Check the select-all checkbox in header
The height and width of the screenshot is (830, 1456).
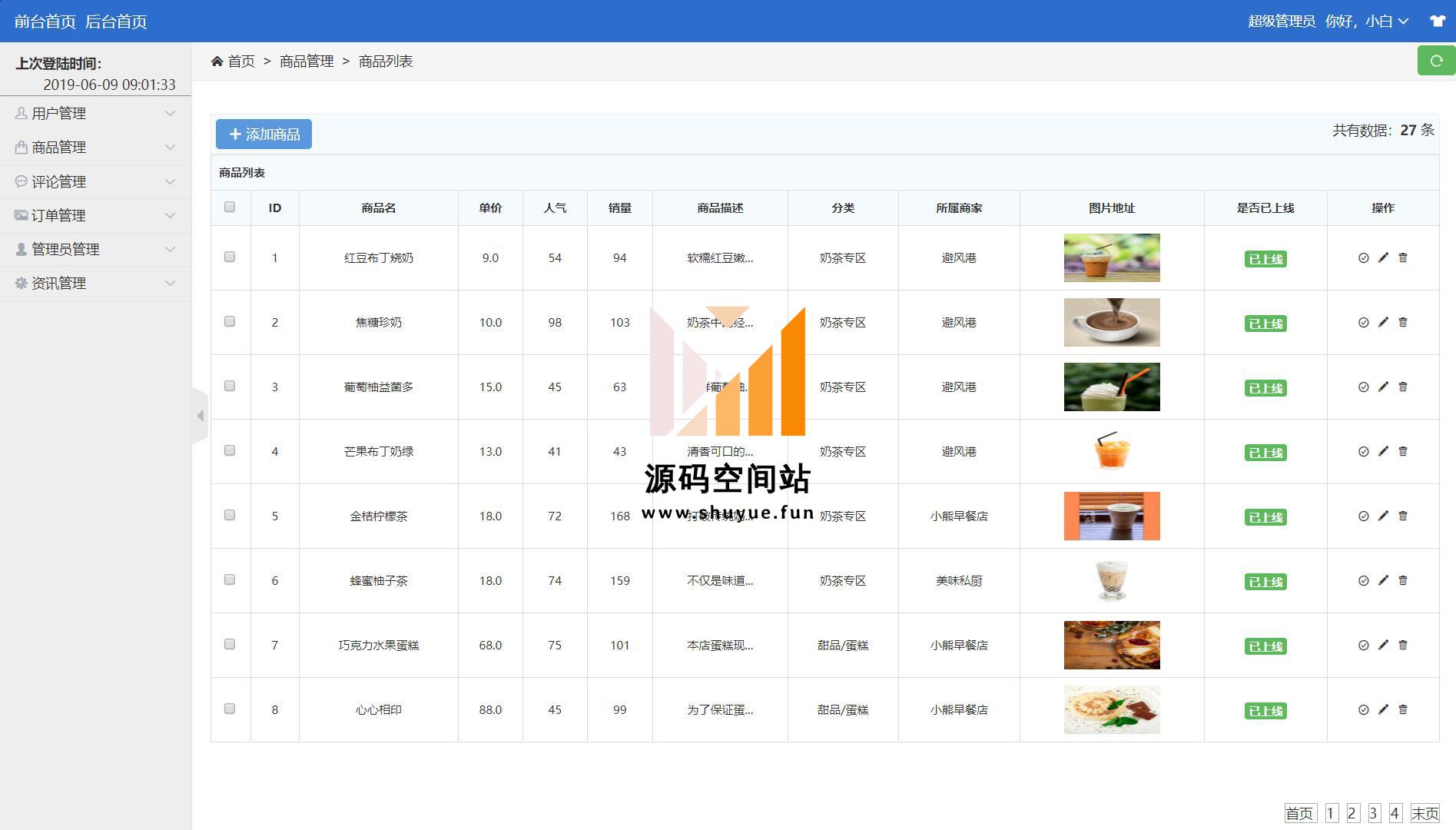coord(230,207)
